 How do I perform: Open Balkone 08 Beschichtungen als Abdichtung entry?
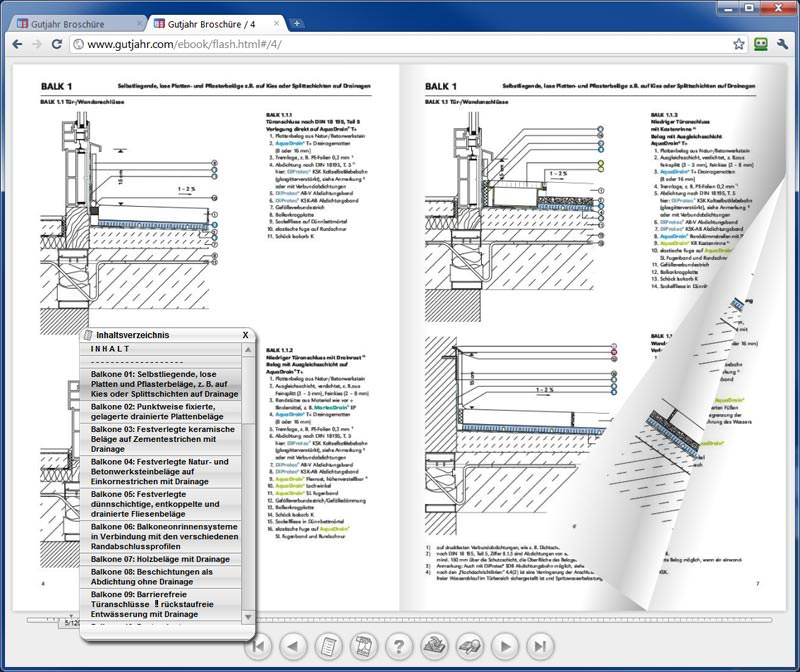160,577
